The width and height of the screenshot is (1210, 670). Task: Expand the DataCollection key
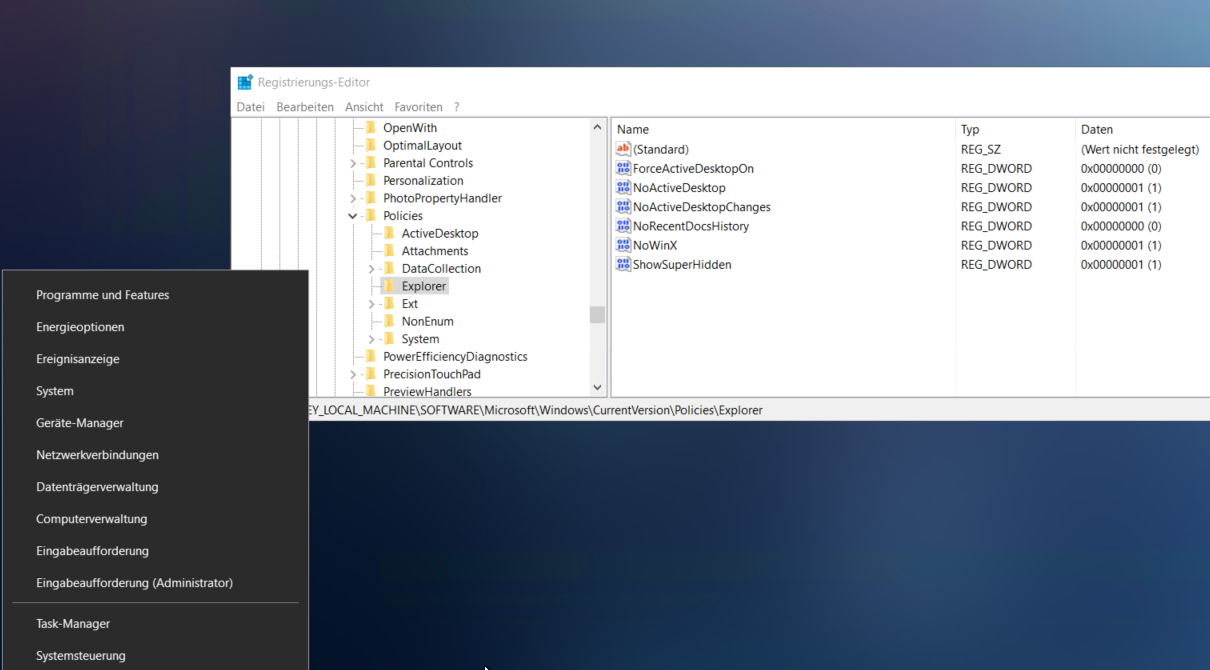click(x=371, y=269)
